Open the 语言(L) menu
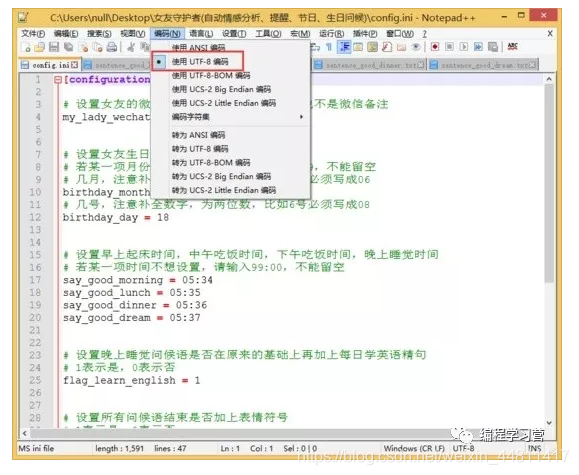The width and height of the screenshot is (579, 475). (x=201, y=34)
